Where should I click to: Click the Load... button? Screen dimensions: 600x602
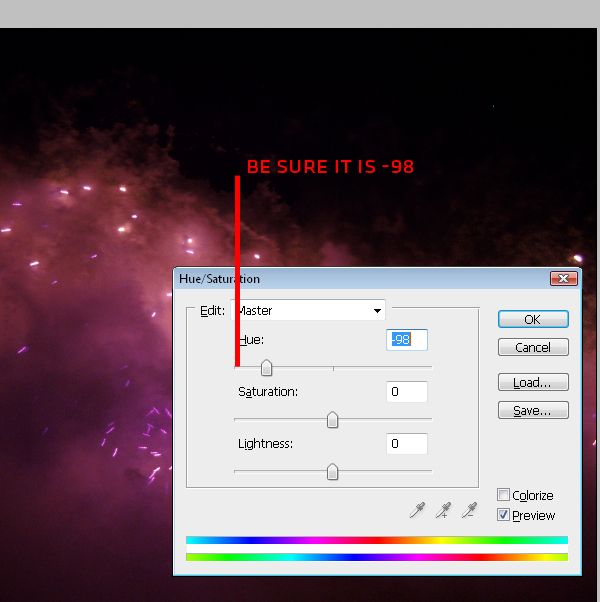point(533,382)
